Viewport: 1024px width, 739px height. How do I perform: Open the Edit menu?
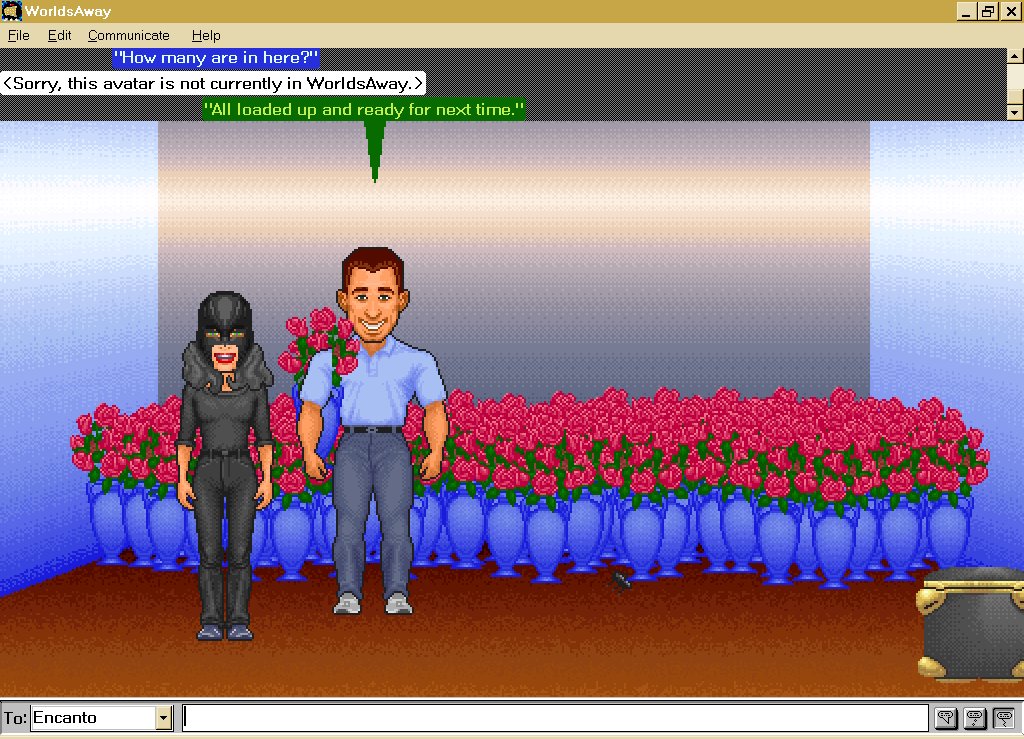point(59,35)
